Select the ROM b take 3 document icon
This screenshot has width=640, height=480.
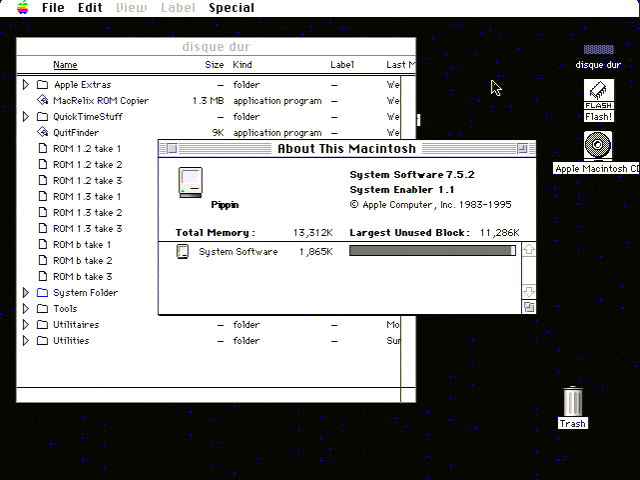[42, 276]
